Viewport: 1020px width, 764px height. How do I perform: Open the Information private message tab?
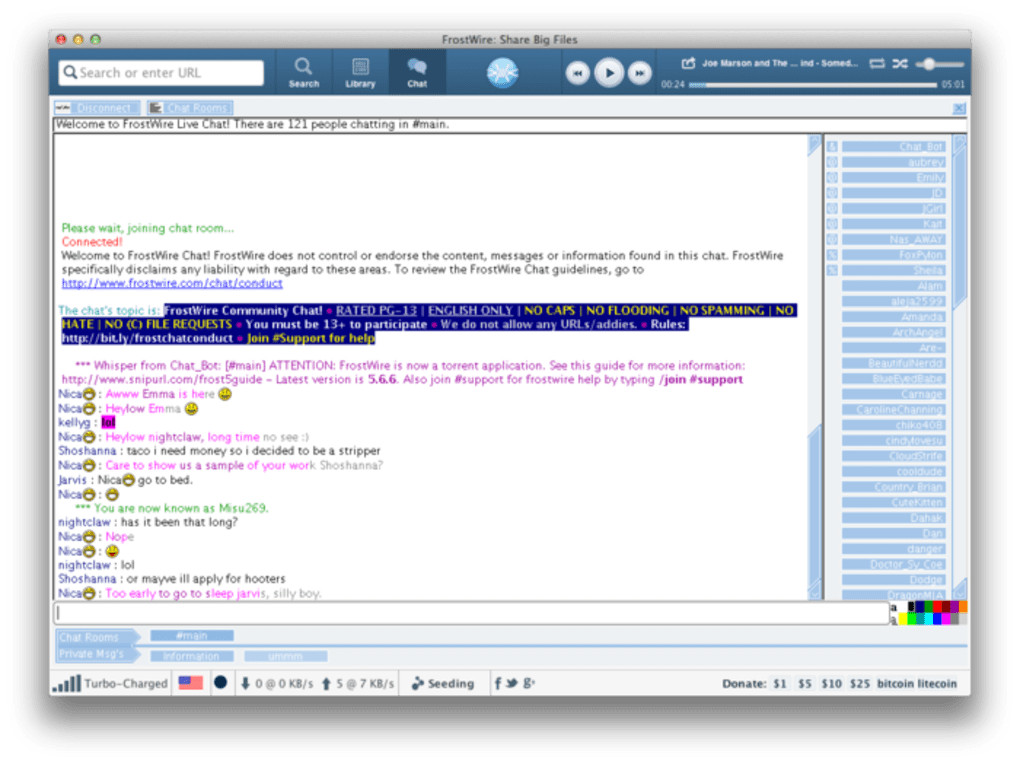pos(192,656)
